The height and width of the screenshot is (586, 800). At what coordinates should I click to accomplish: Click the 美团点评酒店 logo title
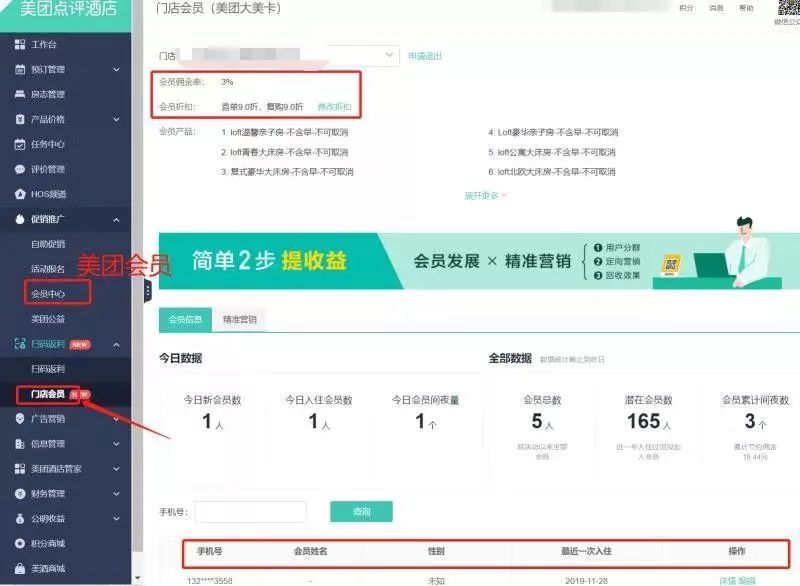tap(68, 9)
